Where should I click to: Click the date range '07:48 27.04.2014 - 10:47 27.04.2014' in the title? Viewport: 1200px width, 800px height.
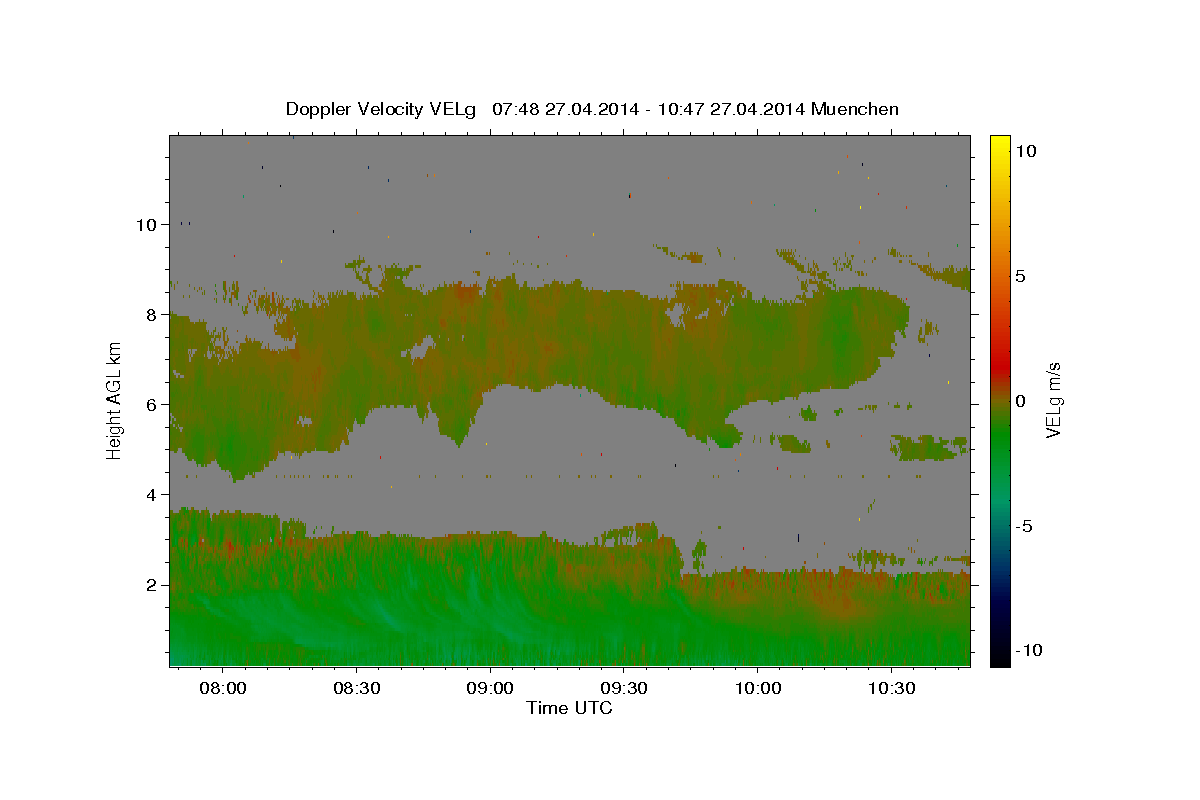tap(649, 109)
